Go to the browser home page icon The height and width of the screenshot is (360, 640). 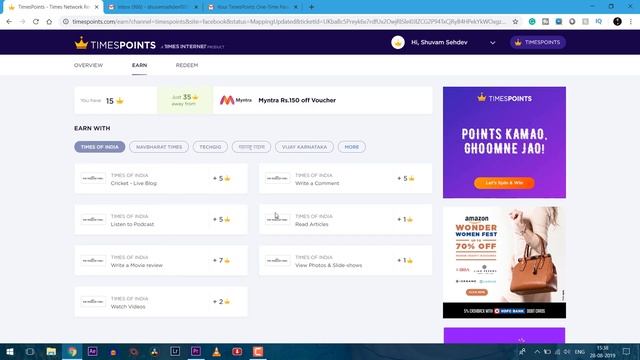click(49, 22)
